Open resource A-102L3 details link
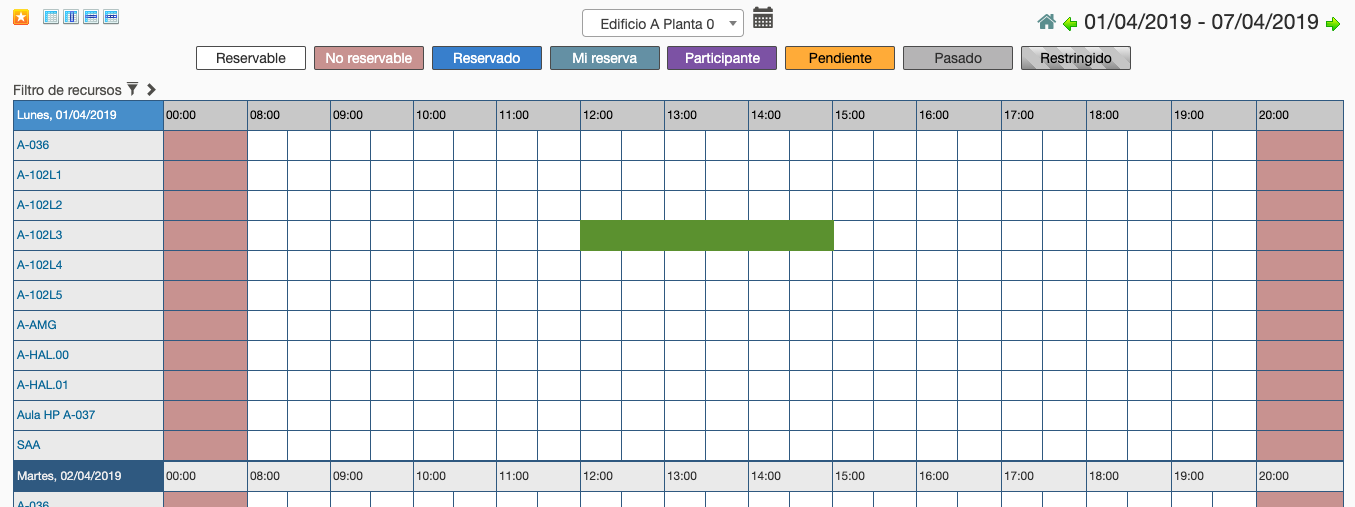The height and width of the screenshot is (507, 1355). click(x=39, y=235)
